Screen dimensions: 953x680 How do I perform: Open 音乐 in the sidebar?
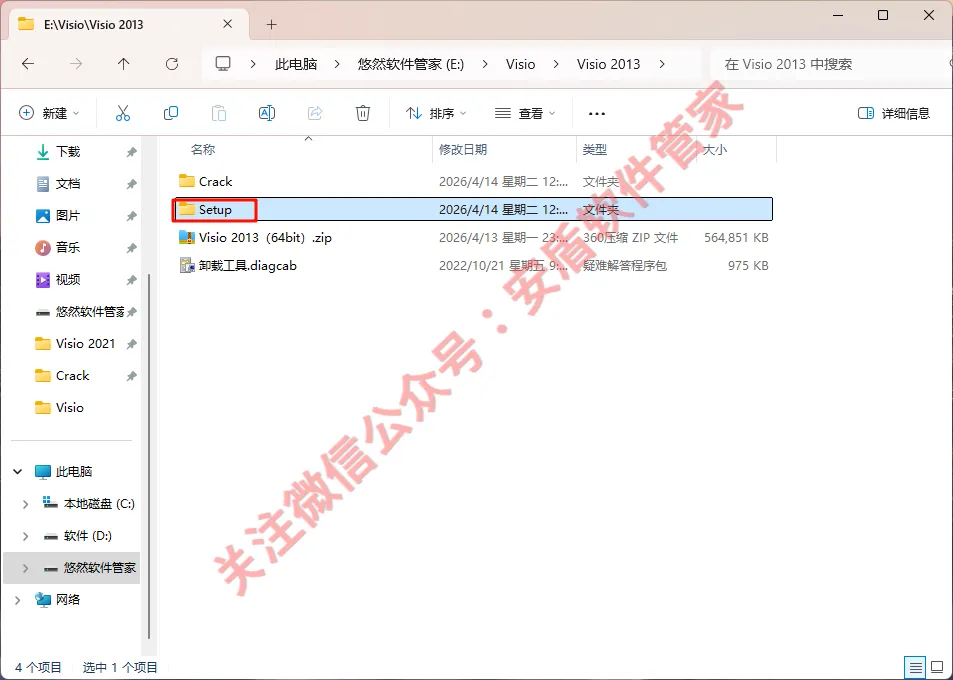(68, 247)
